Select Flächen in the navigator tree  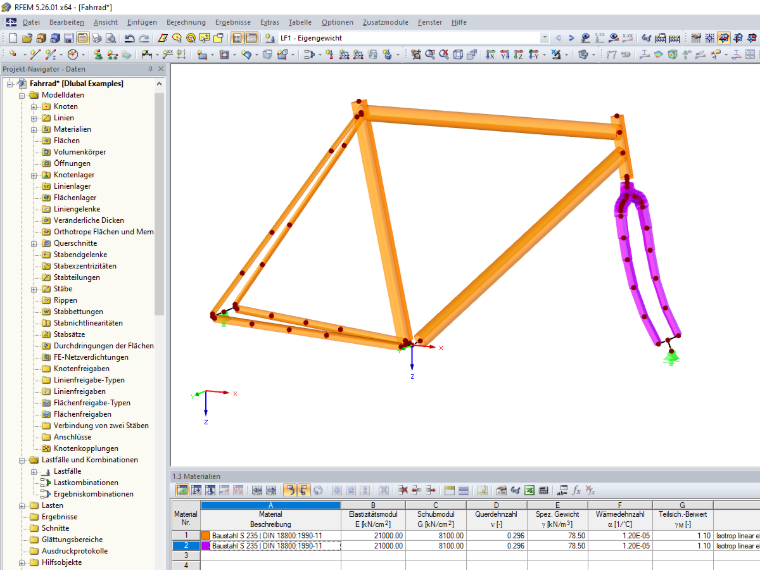pyautogui.click(x=66, y=141)
